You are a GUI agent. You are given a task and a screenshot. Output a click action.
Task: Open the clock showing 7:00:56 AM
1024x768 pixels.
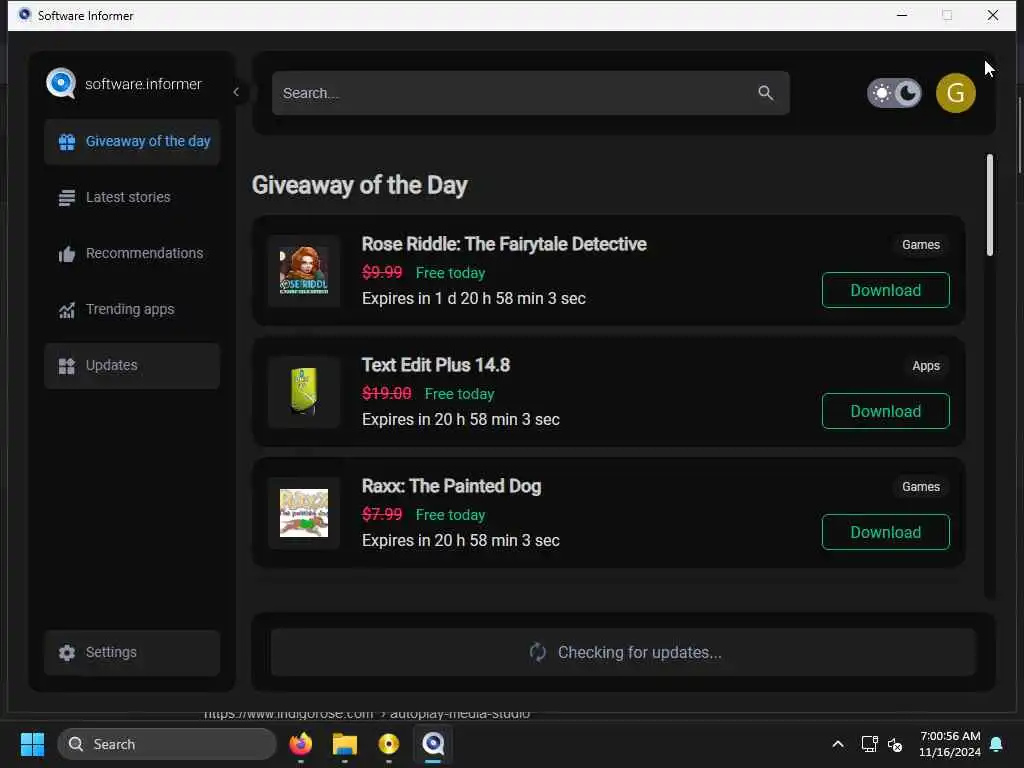[950, 744]
